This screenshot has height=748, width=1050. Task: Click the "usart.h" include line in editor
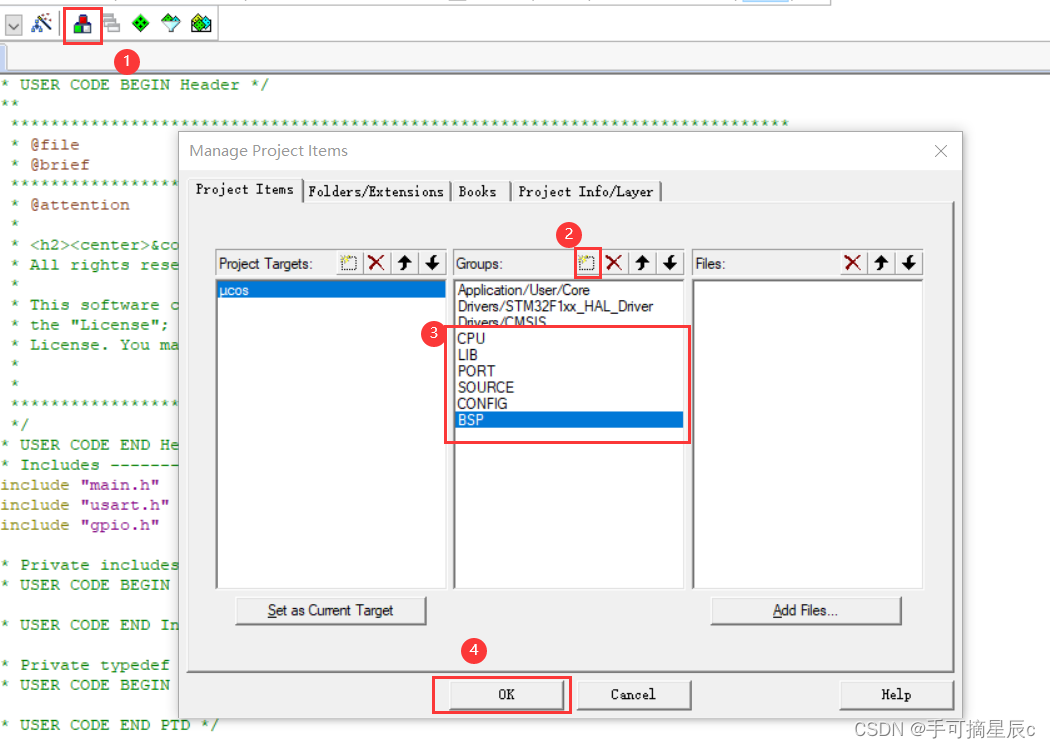click(84, 504)
